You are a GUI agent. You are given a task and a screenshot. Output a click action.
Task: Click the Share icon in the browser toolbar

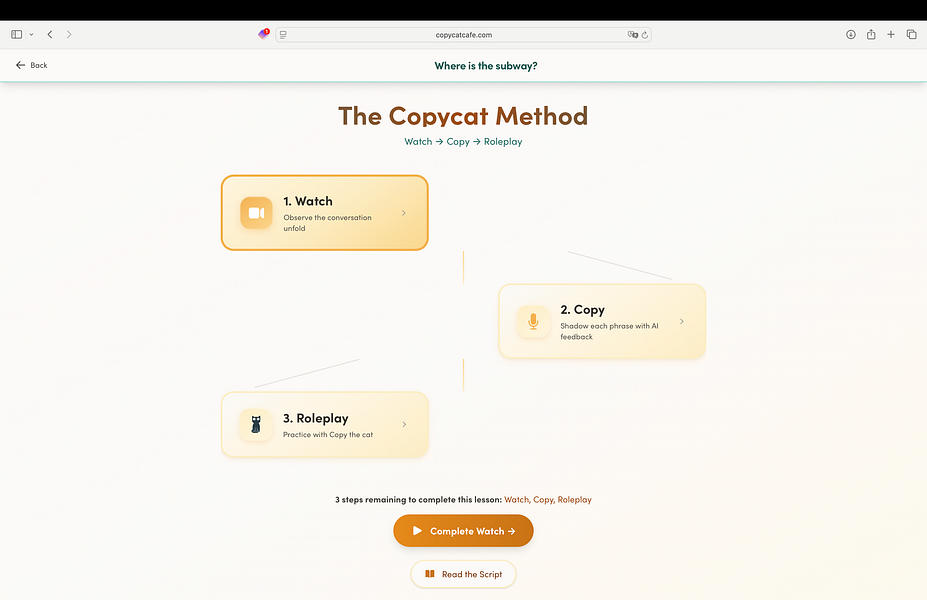pos(870,34)
